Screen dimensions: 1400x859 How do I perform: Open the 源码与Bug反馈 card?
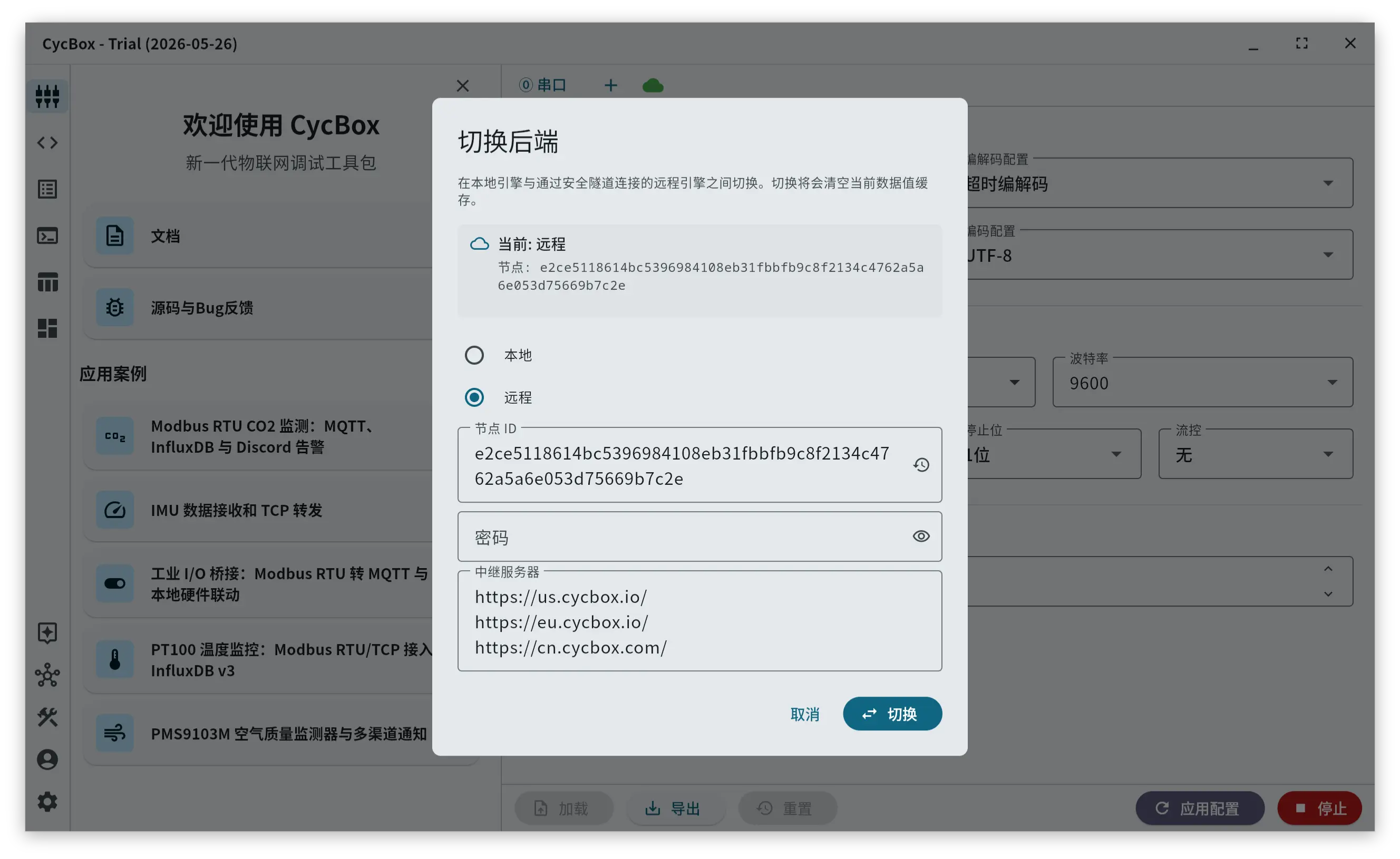(258, 307)
